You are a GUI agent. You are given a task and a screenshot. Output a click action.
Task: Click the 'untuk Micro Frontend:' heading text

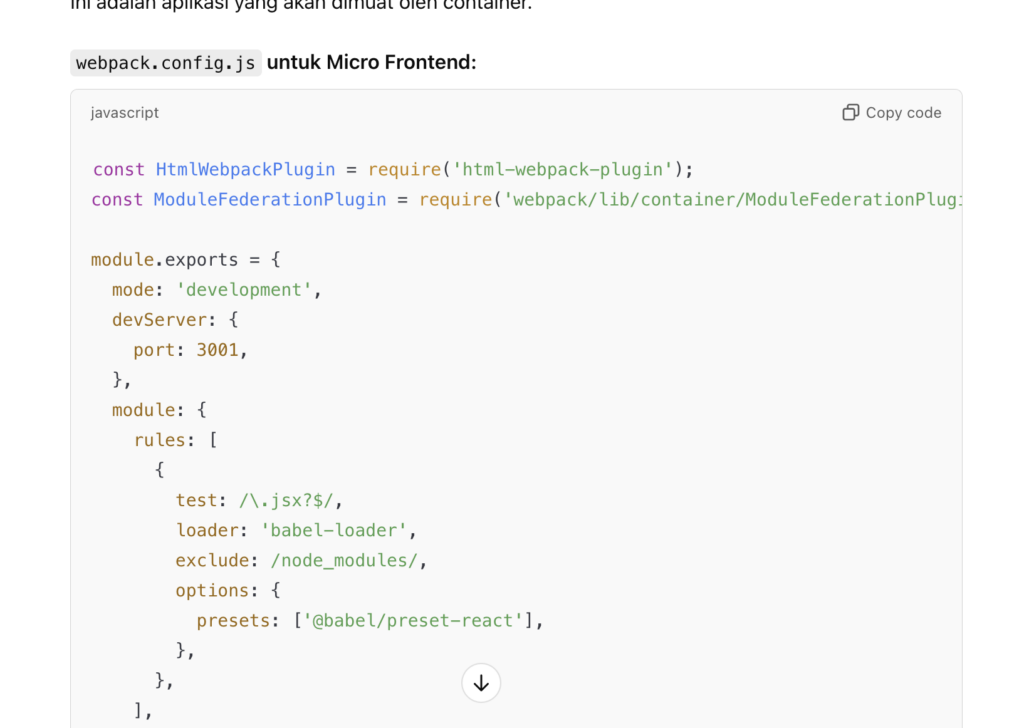(371, 63)
